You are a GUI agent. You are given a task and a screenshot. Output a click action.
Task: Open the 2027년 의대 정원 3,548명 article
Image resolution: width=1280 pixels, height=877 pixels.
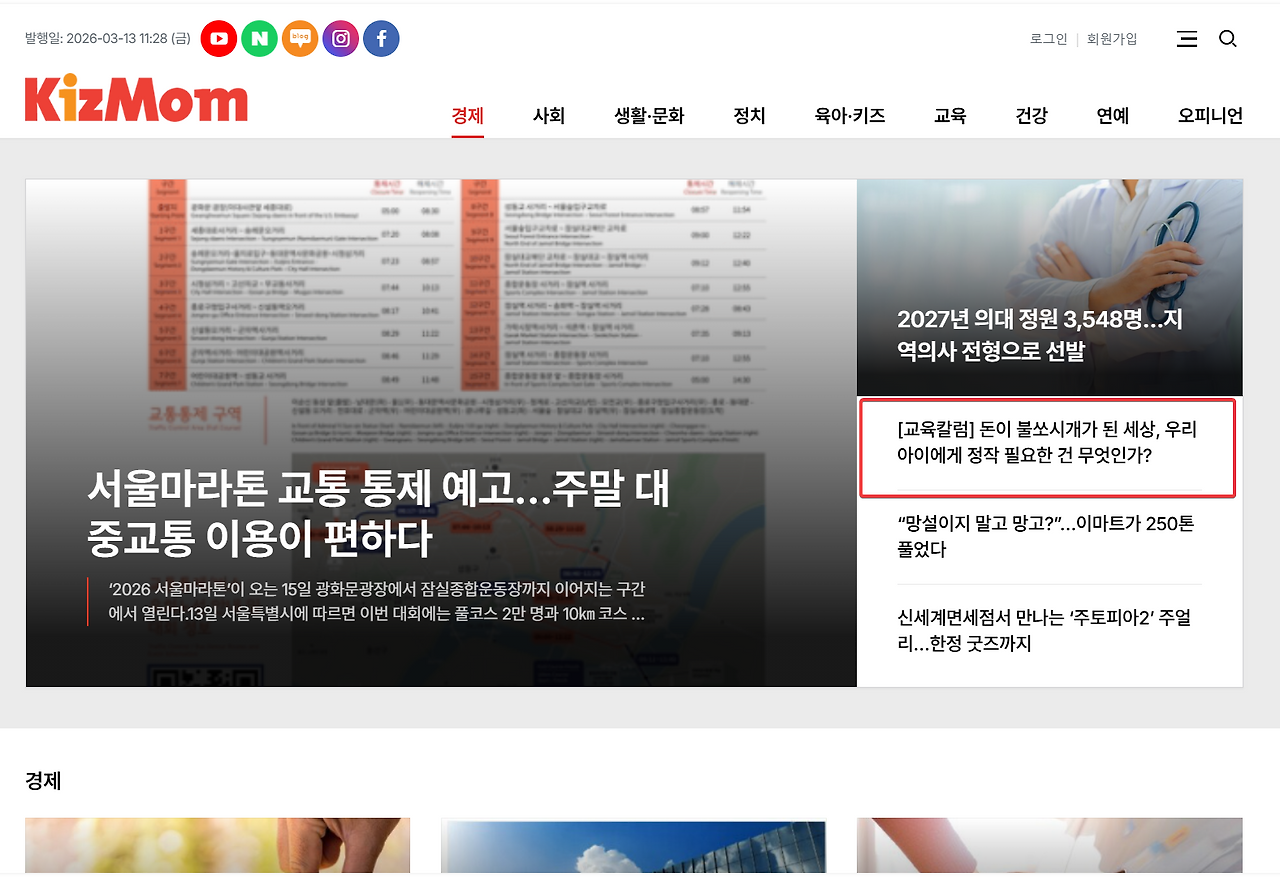pyautogui.click(x=1040, y=335)
